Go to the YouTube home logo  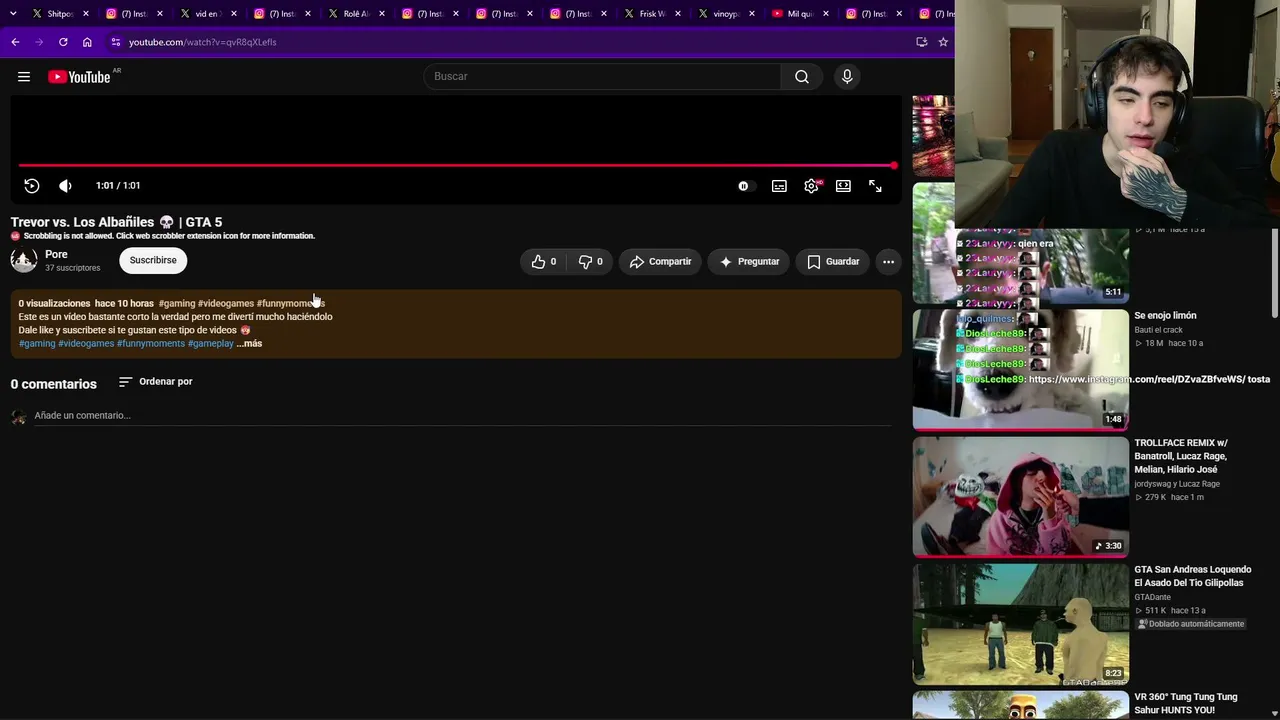(79, 77)
